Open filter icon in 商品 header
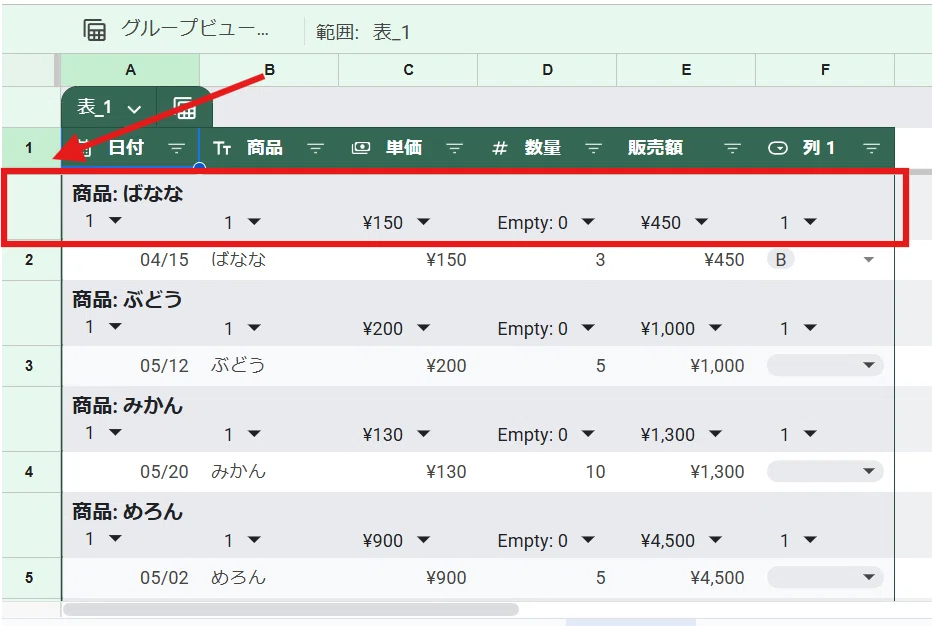Screen dimensions: 932x626 (316, 148)
